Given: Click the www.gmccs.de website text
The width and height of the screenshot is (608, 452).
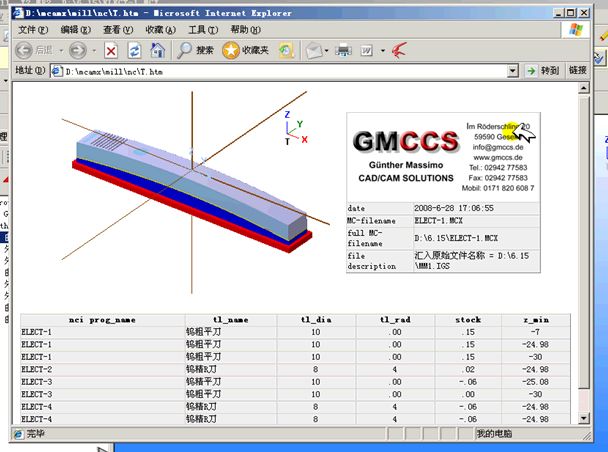Looking at the screenshot, I should [x=498, y=157].
